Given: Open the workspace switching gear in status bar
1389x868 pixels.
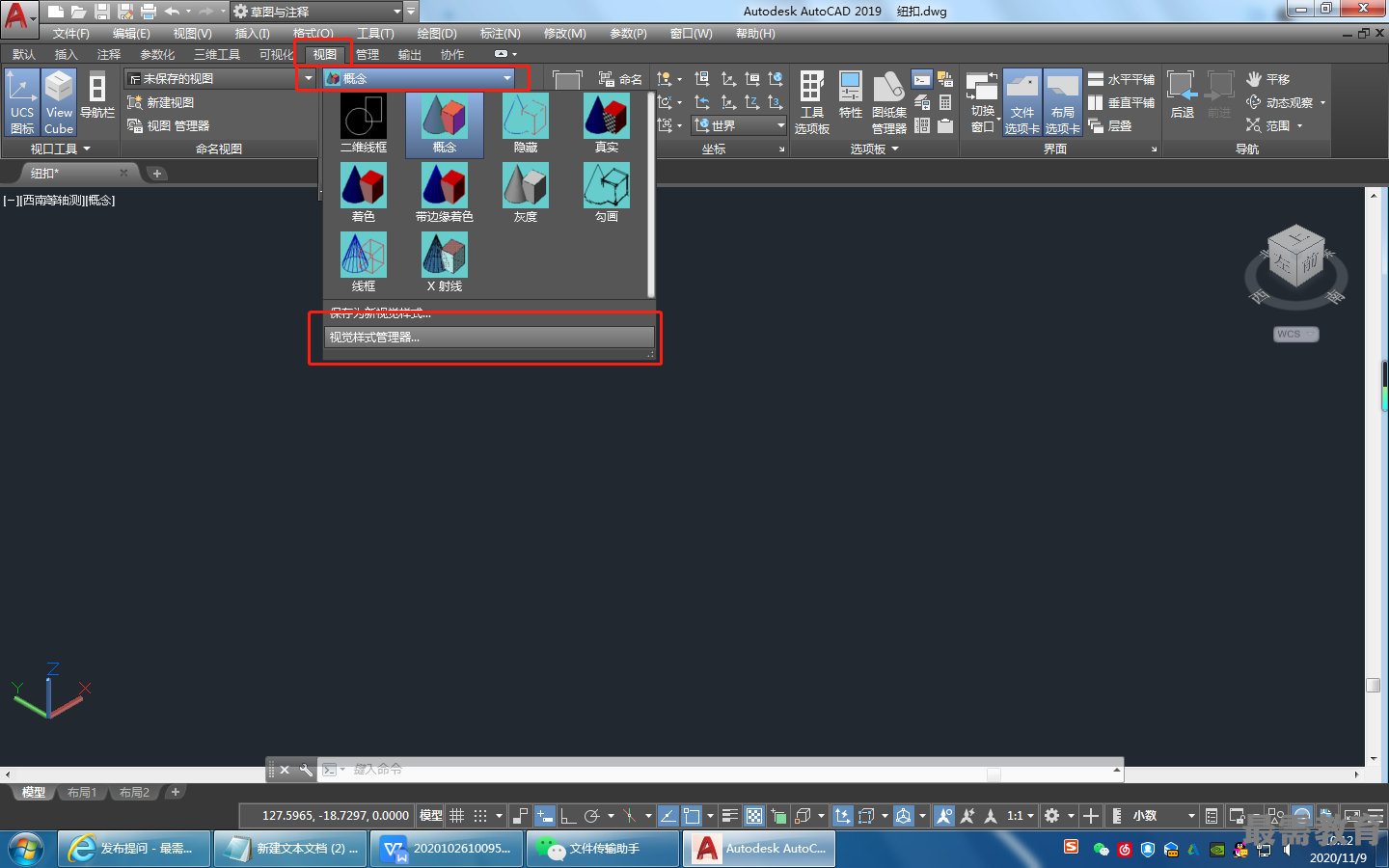Looking at the screenshot, I should pos(1051,816).
